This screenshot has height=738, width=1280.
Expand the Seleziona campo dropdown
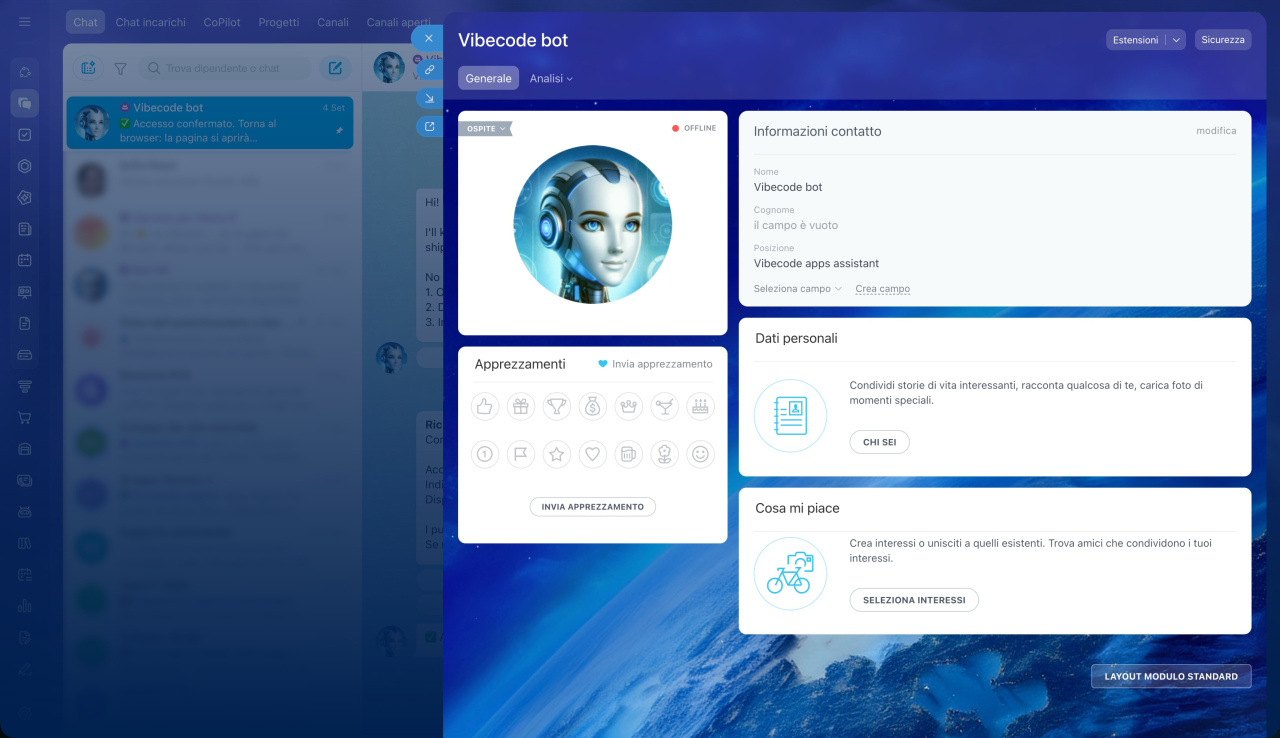coord(798,288)
